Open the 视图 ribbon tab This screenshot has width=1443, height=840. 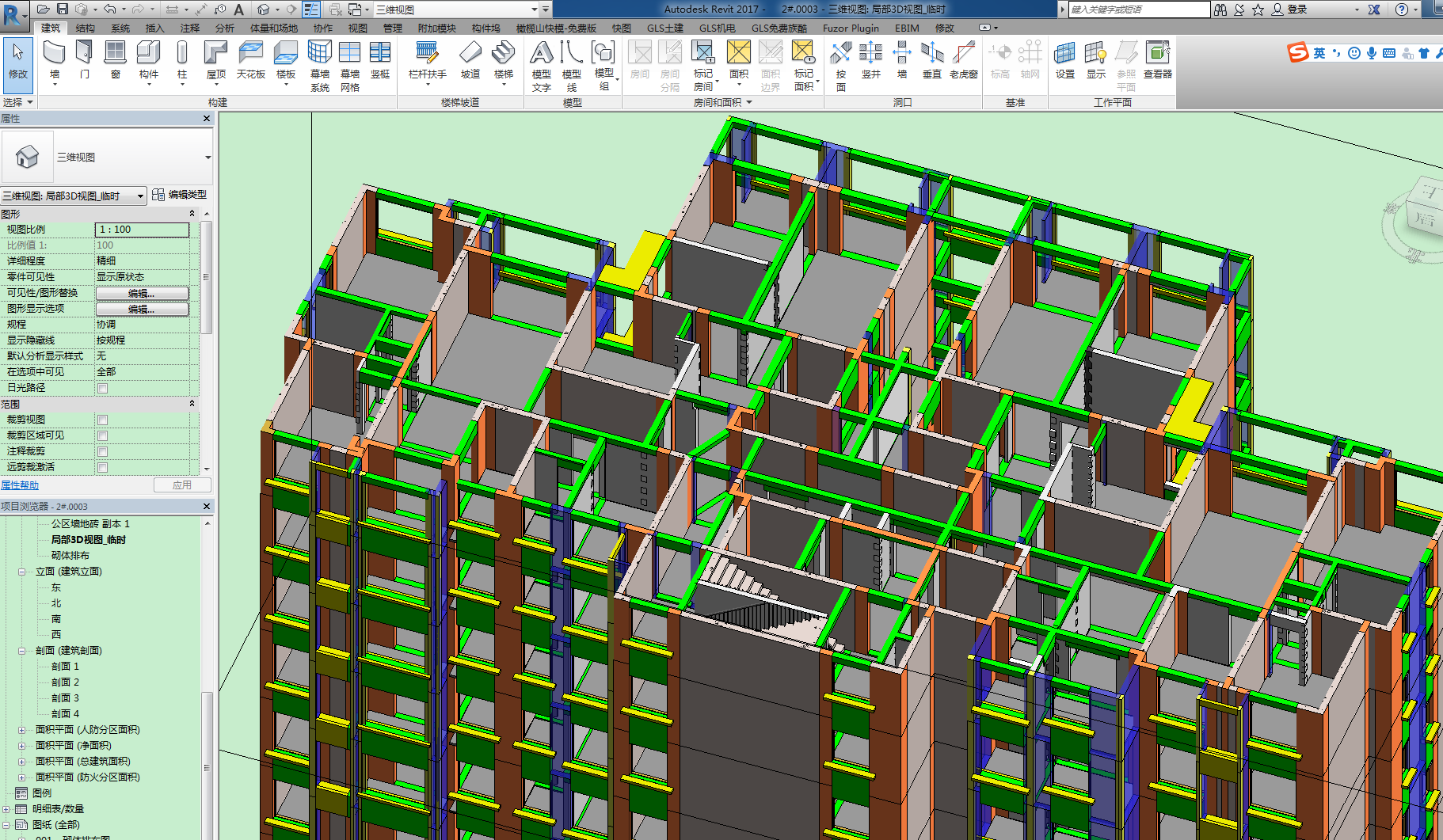358,28
